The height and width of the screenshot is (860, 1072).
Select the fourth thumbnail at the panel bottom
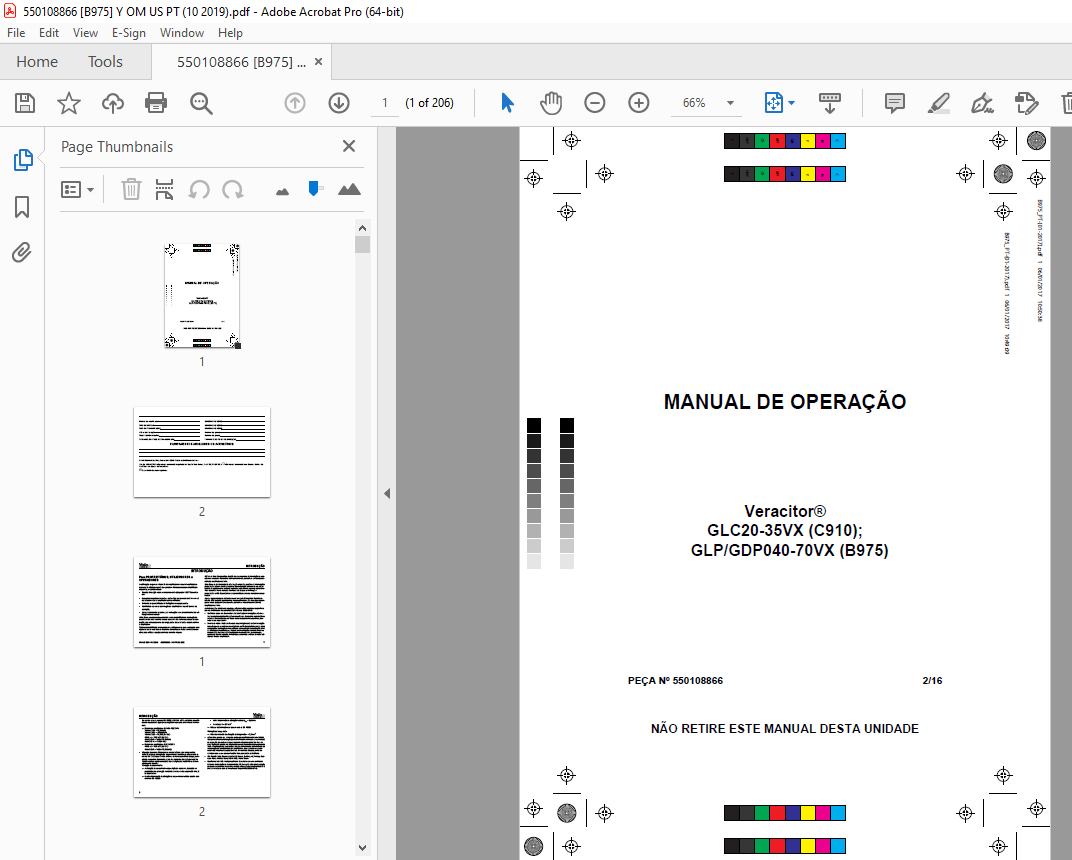click(x=202, y=752)
